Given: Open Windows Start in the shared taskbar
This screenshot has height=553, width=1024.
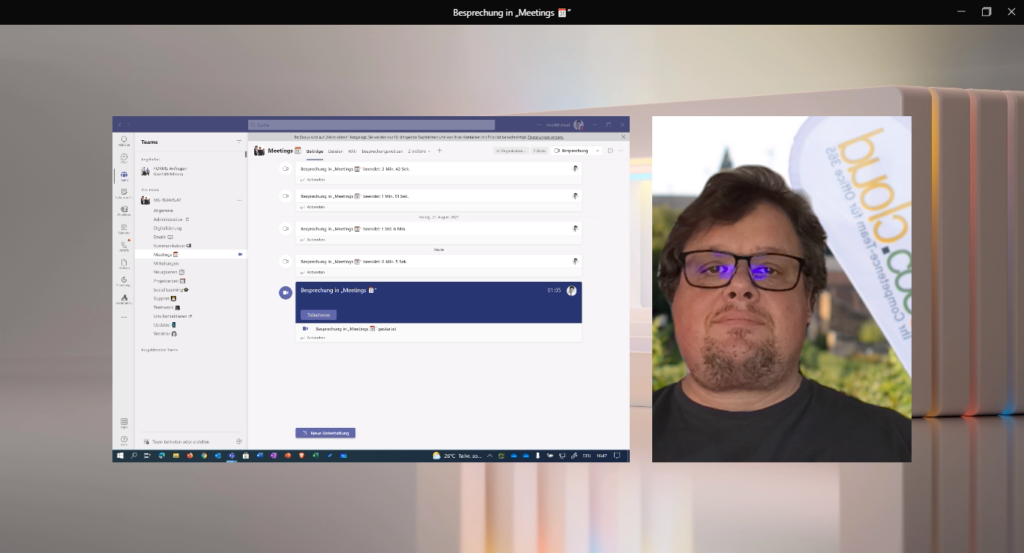Looking at the screenshot, I should tap(120, 456).
